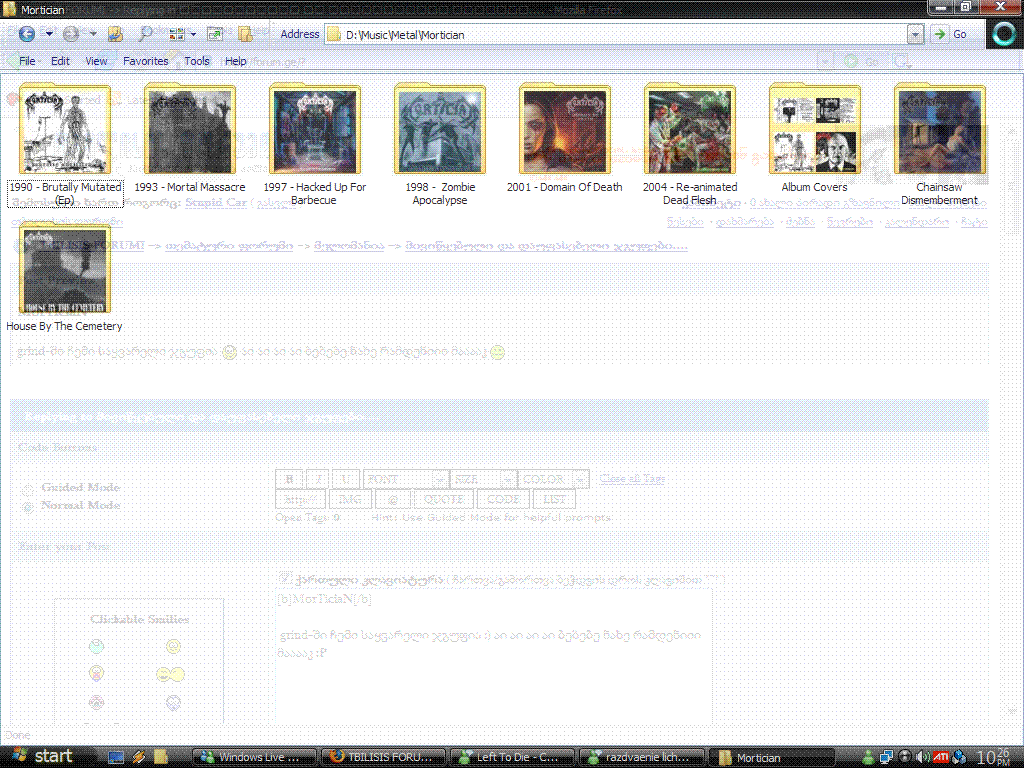The height and width of the screenshot is (768, 1024).
Task: Switch to Mortician taskbar button
Action: (772, 757)
